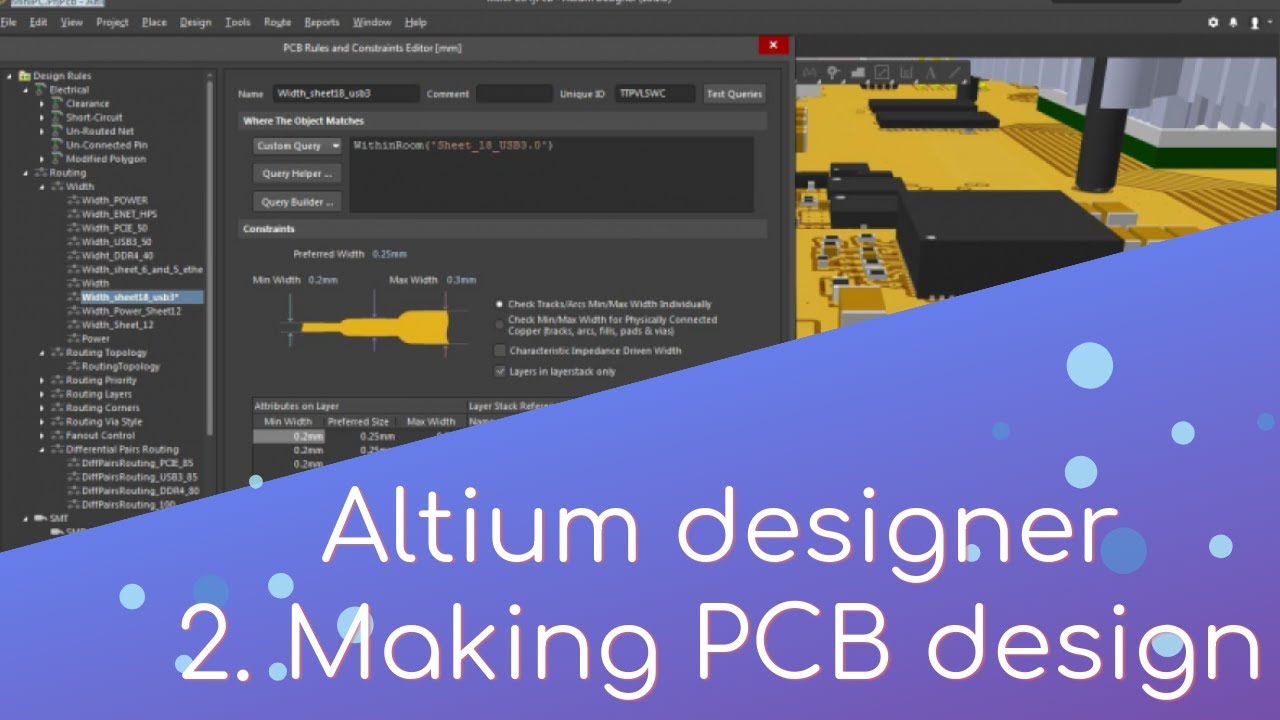Image resolution: width=1280 pixels, height=720 pixels.
Task: Collapse the Electrical tree node
Action: click(27, 90)
